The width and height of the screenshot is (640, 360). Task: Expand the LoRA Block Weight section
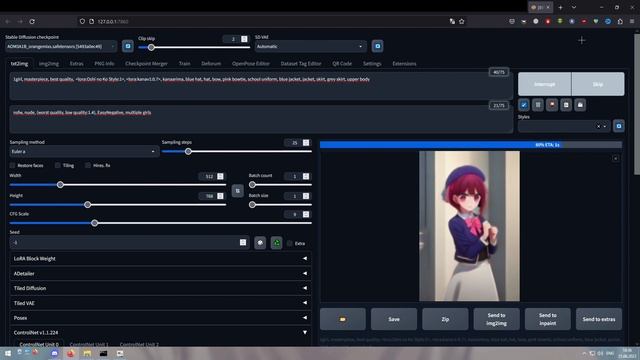pos(160,258)
